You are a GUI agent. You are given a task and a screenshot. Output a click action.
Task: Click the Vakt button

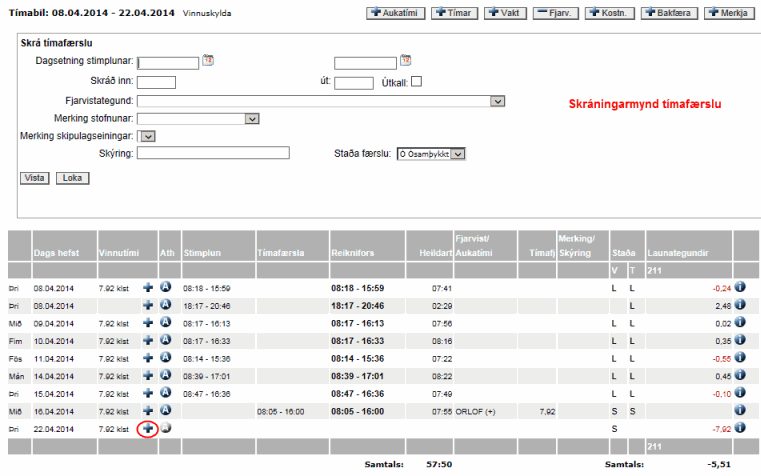(x=505, y=13)
